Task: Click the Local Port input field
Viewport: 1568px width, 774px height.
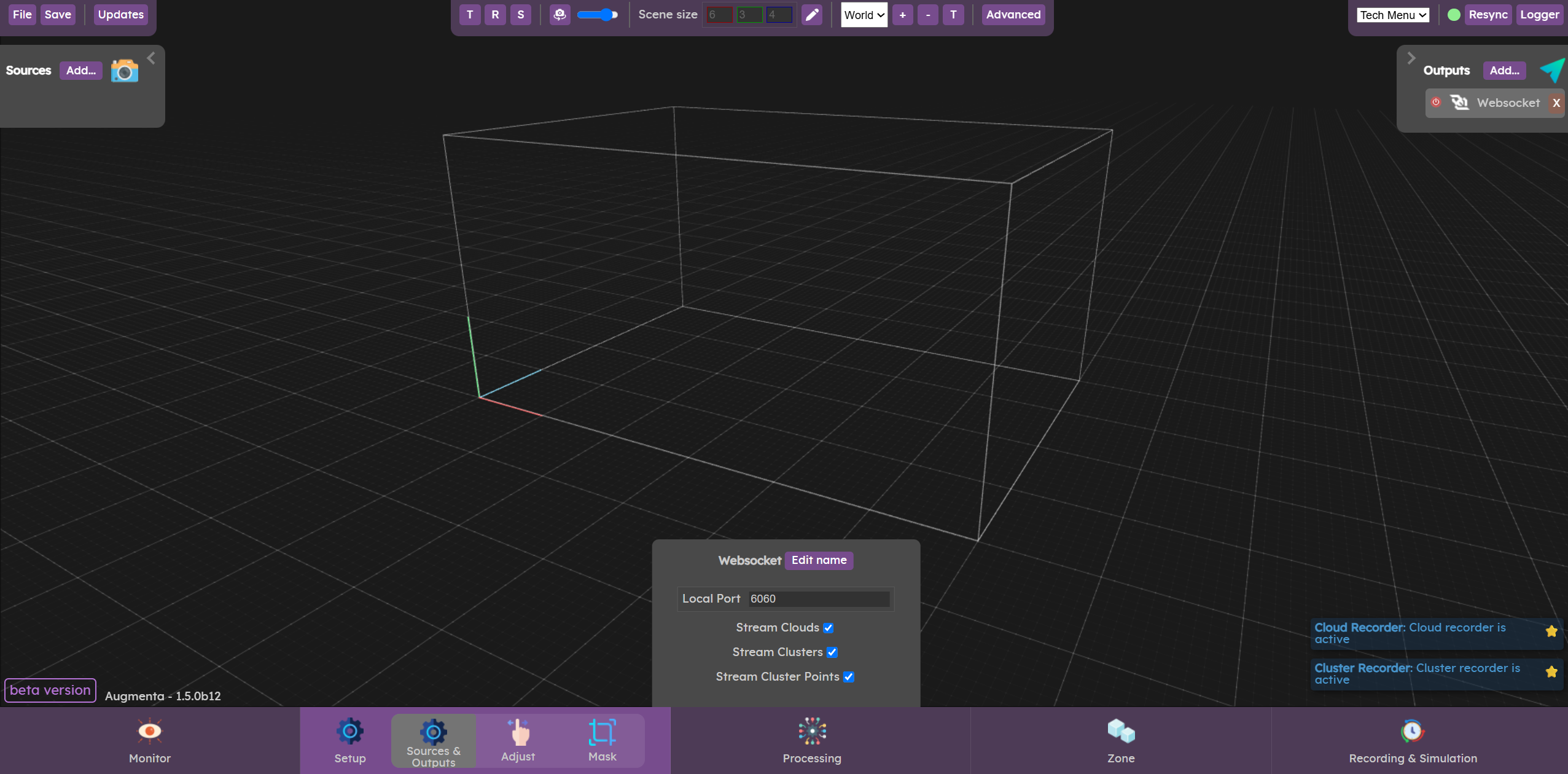Action: (819, 598)
